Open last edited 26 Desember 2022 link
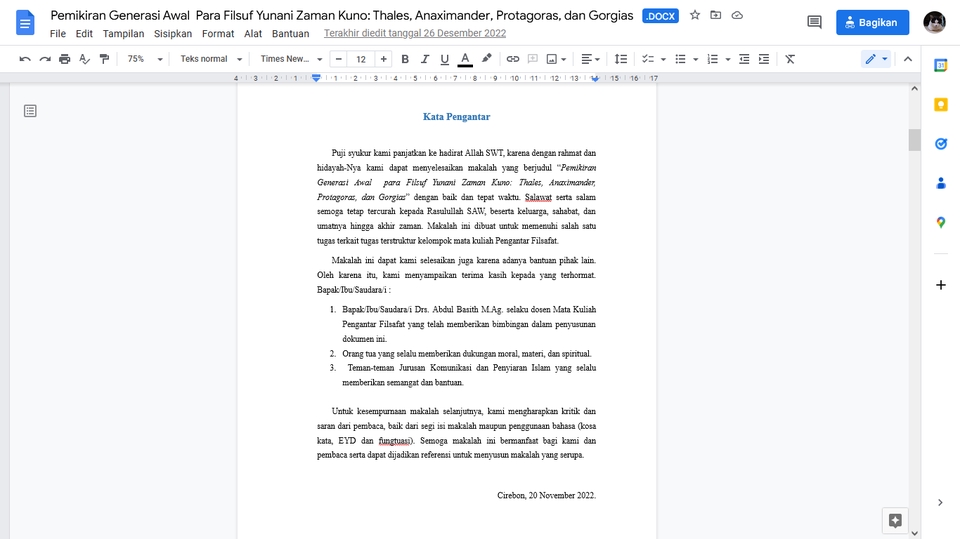Image resolution: width=960 pixels, height=539 pixels. point(414,33)
